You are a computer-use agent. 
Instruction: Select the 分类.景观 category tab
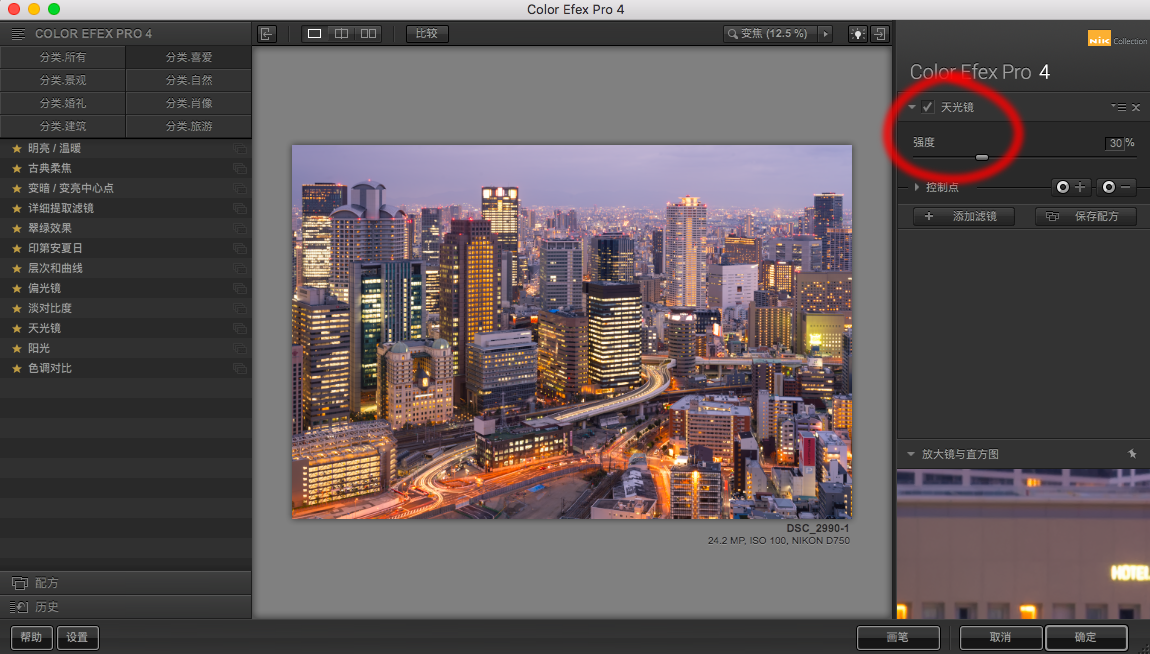coord(63,80)
